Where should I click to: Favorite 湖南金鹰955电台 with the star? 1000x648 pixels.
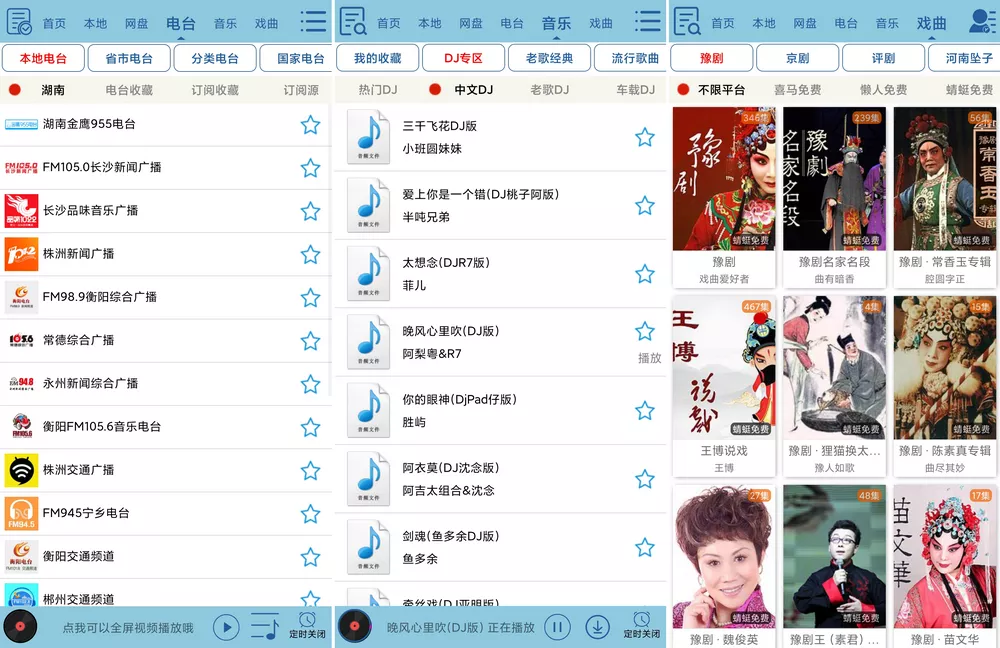click(311, 123)
